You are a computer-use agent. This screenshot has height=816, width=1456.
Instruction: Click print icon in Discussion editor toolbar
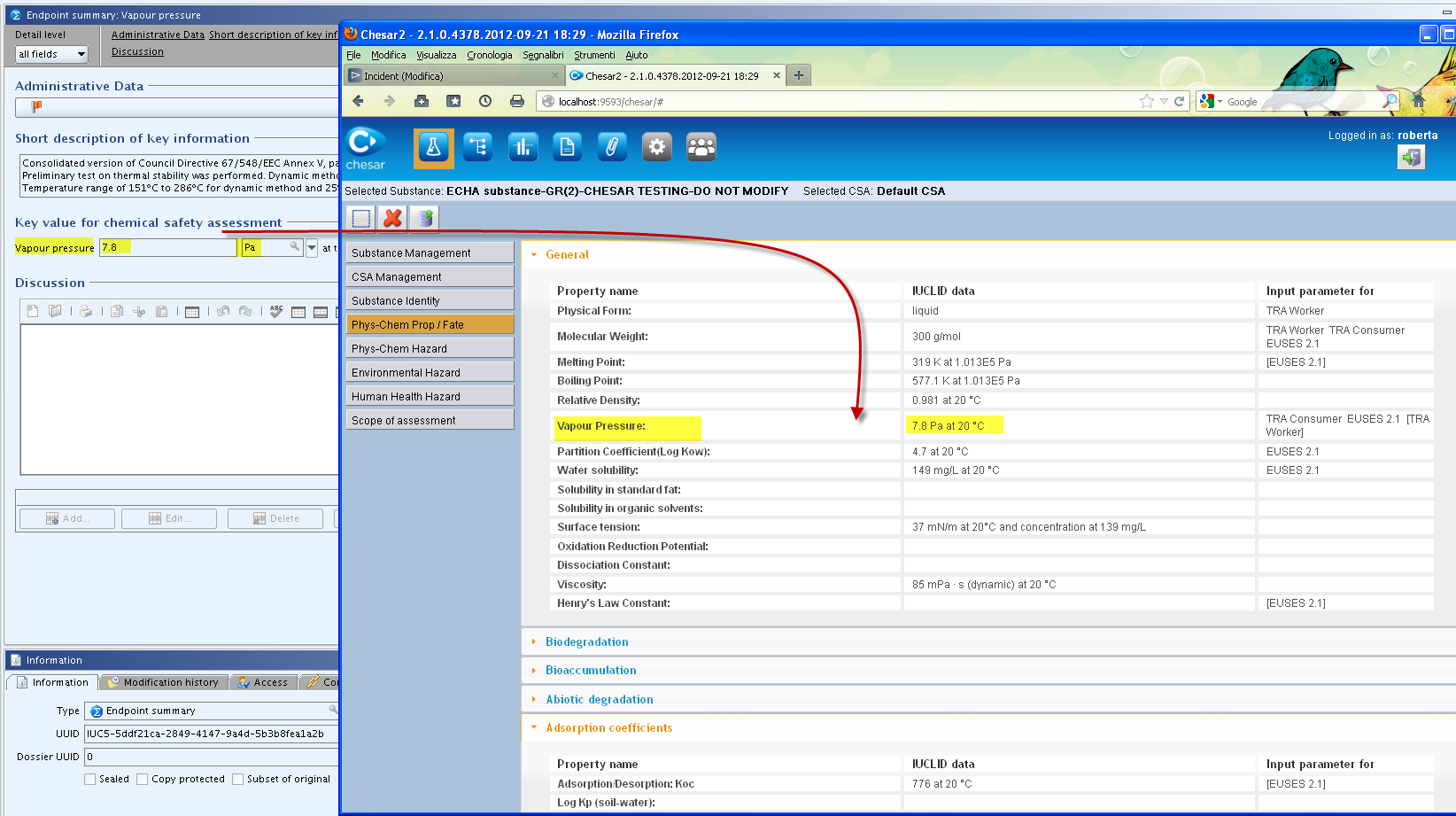[x=86, y=311]
